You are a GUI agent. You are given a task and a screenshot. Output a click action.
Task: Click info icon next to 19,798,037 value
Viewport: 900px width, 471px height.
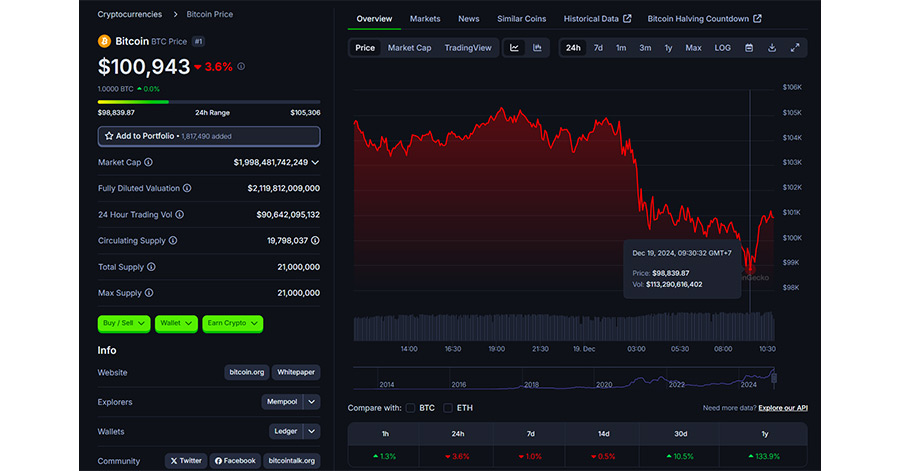[x=315, y=240]
